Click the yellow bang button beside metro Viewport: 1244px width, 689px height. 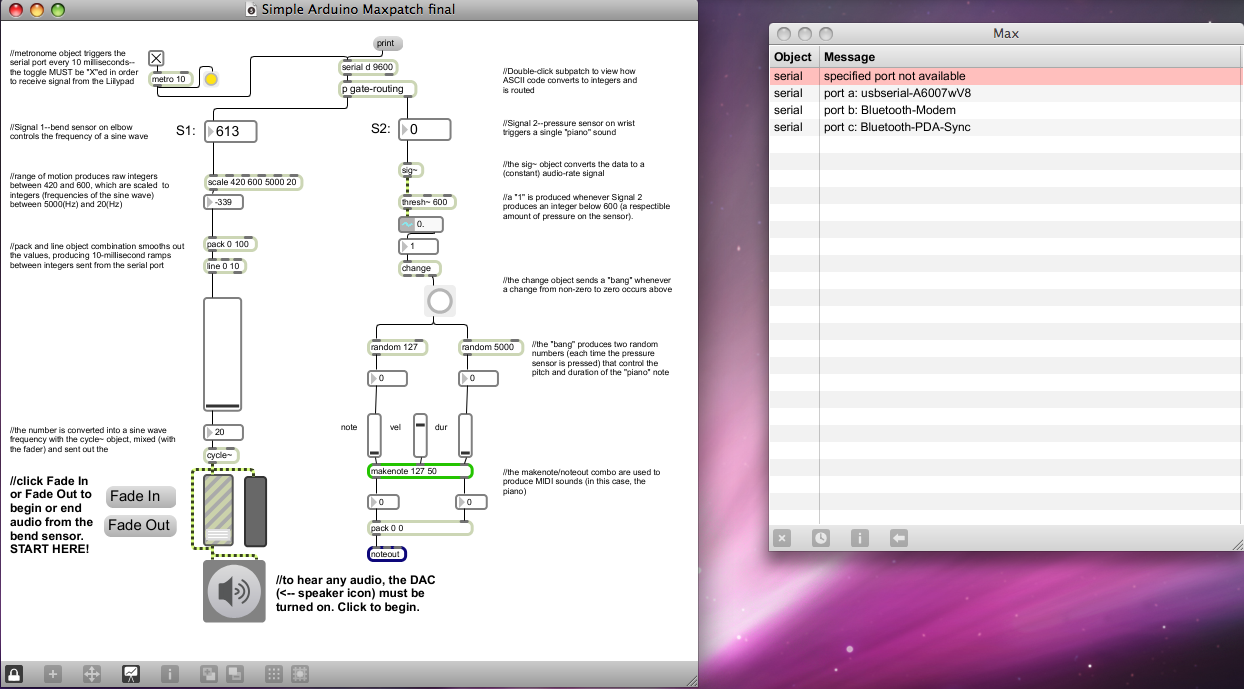coord(211,79)
